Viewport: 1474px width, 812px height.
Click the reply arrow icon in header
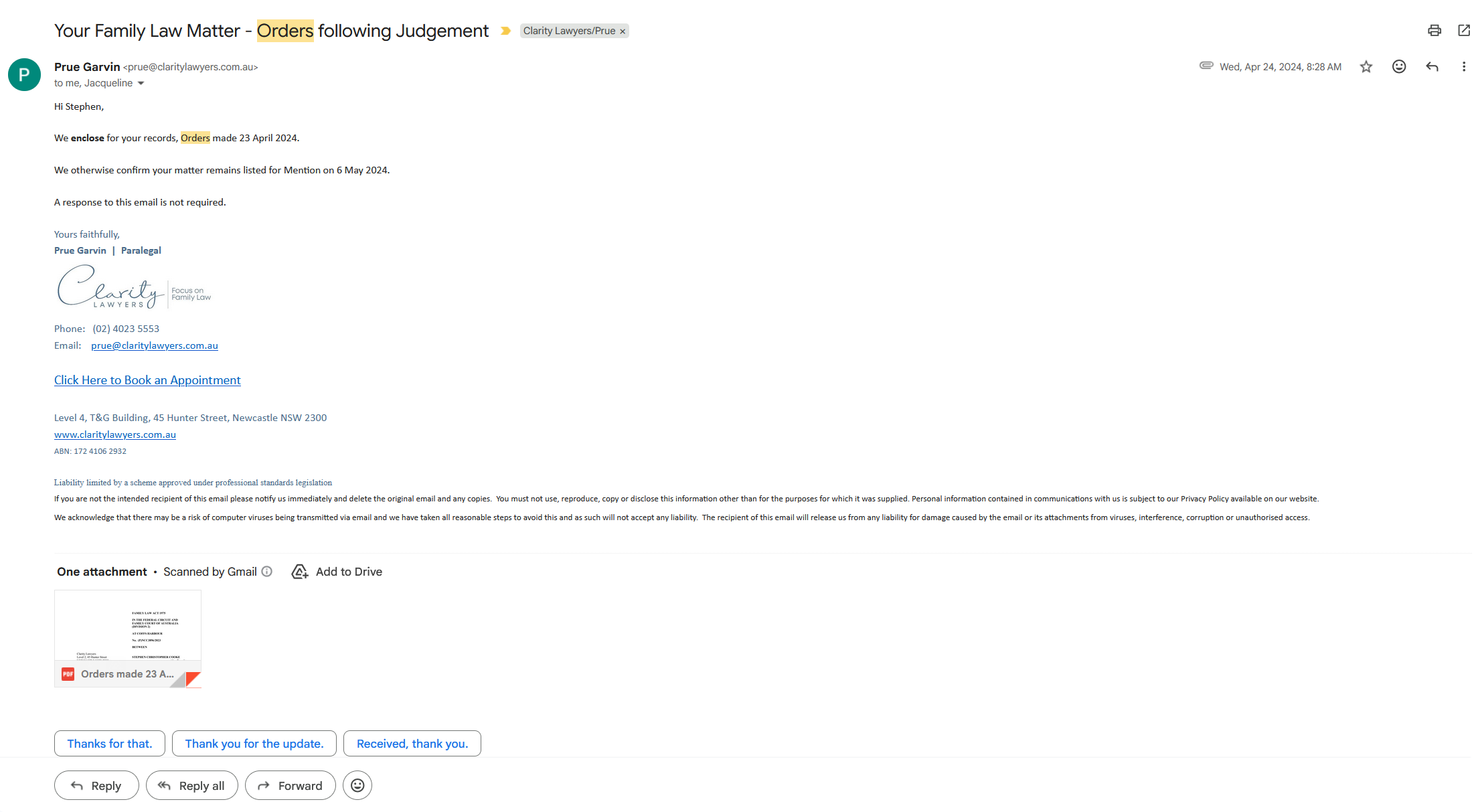(x=1432, y=67)
